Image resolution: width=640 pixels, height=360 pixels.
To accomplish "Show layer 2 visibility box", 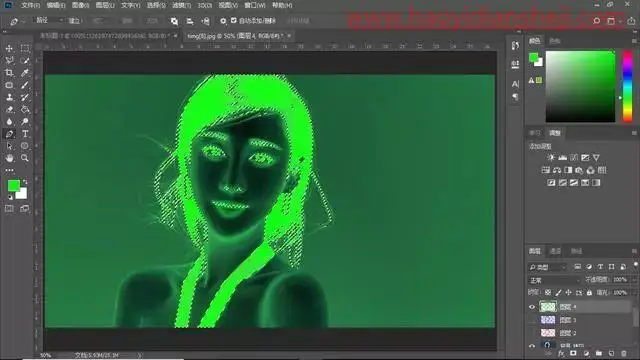I will pos(532,333).
